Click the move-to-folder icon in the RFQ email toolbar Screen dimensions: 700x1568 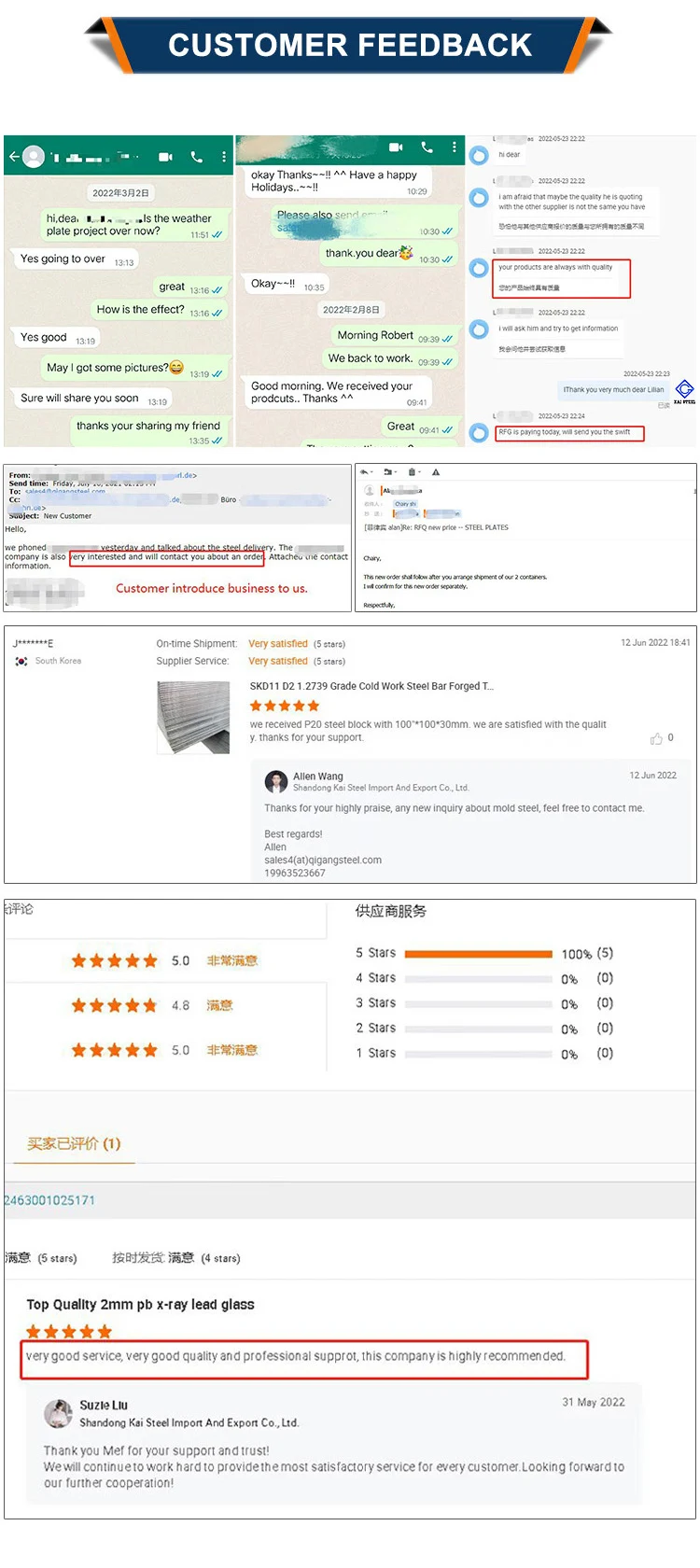[387, 472]
